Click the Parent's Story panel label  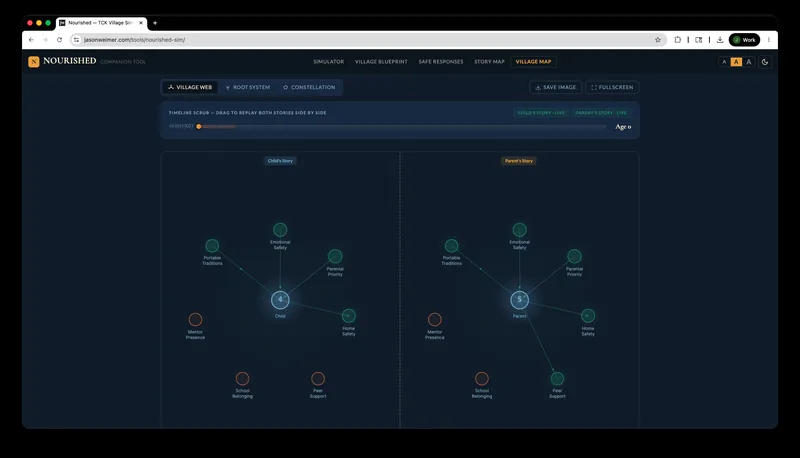pos(519,161)
